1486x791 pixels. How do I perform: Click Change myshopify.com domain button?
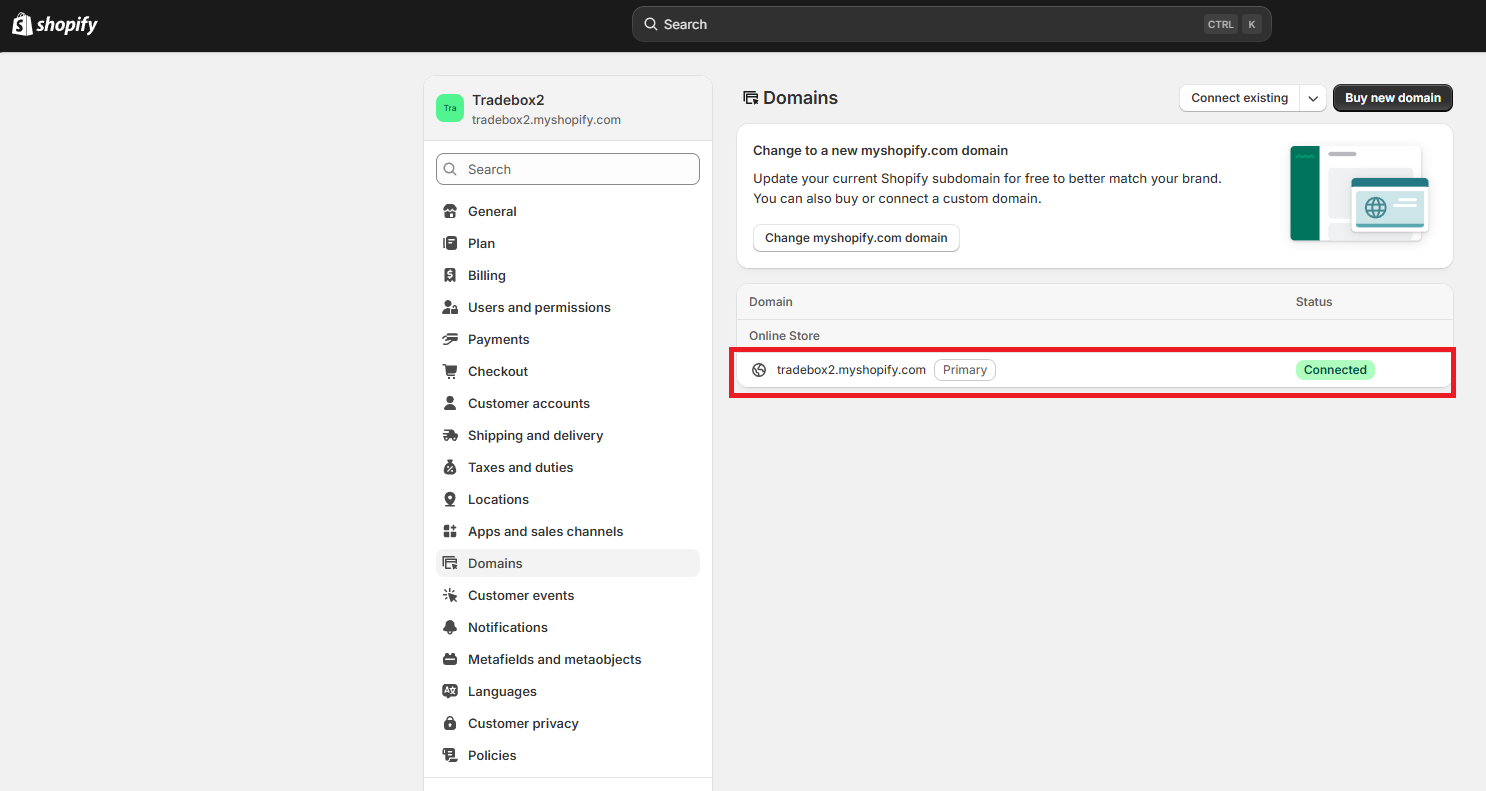(856, 238)
